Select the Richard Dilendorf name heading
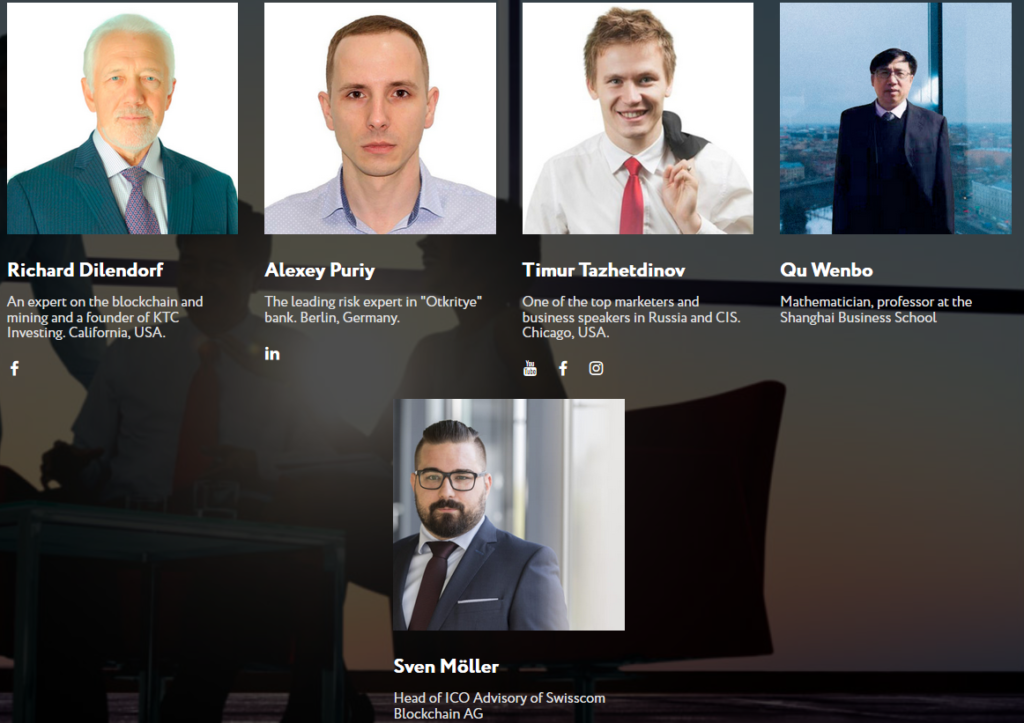The height and width of the screenshot is (723, 1024). 85,270
